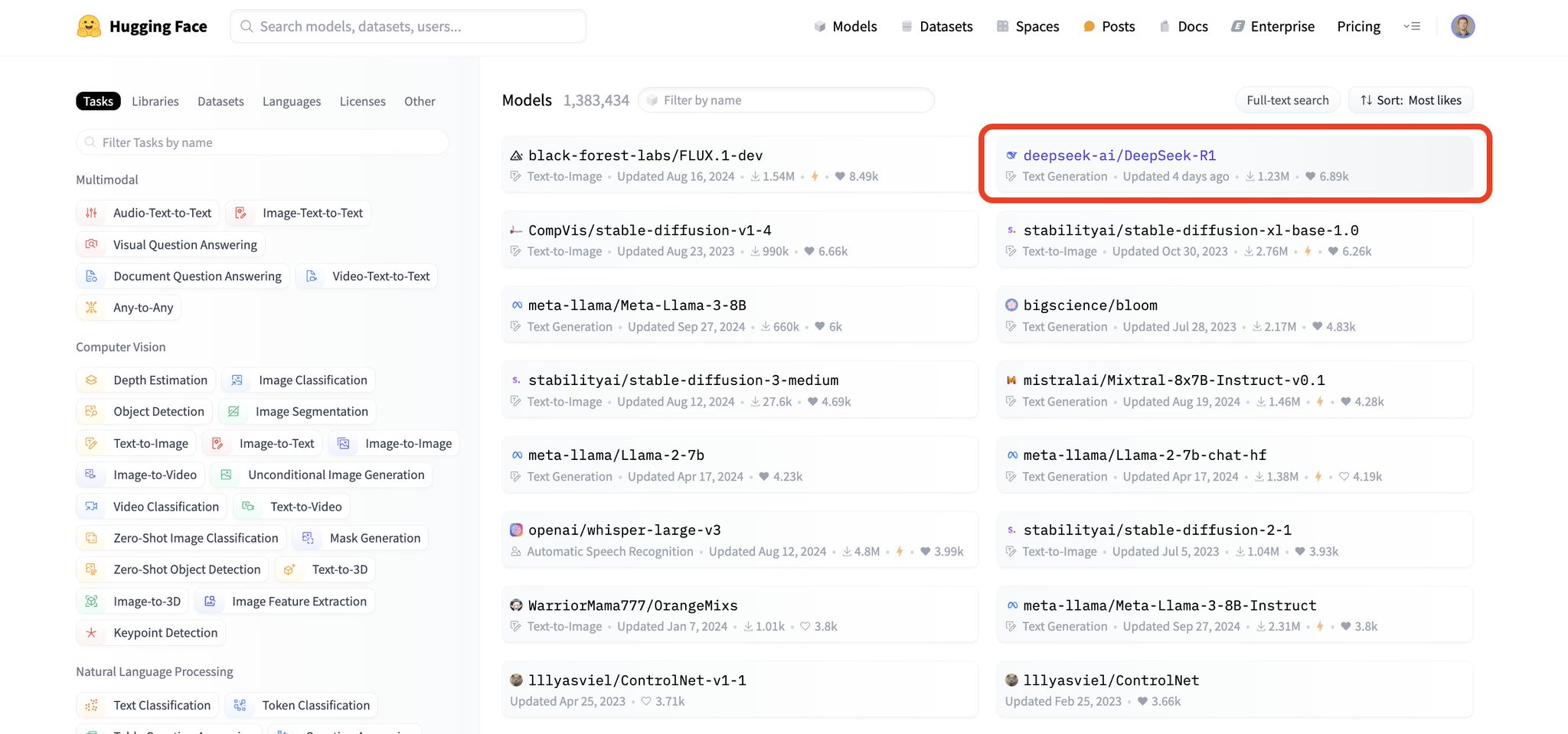Click the Keypoint Detection task icon

92,632
